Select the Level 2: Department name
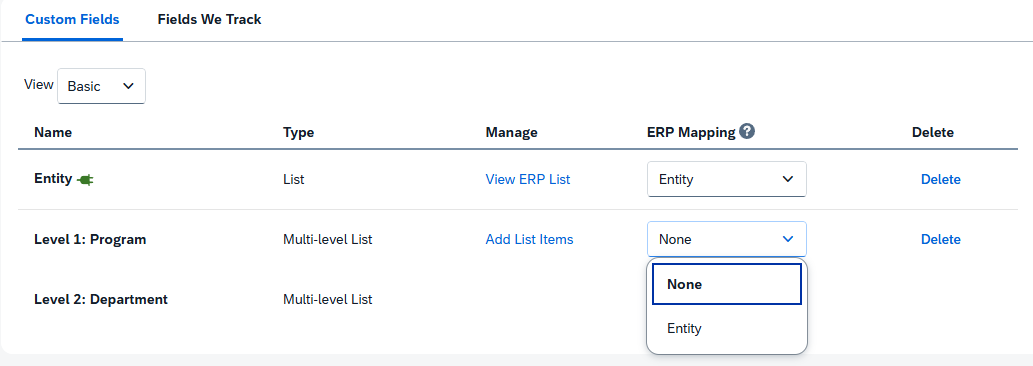Image resolution: width=1033 pixels, height=366 pixels. click(101, 300)
